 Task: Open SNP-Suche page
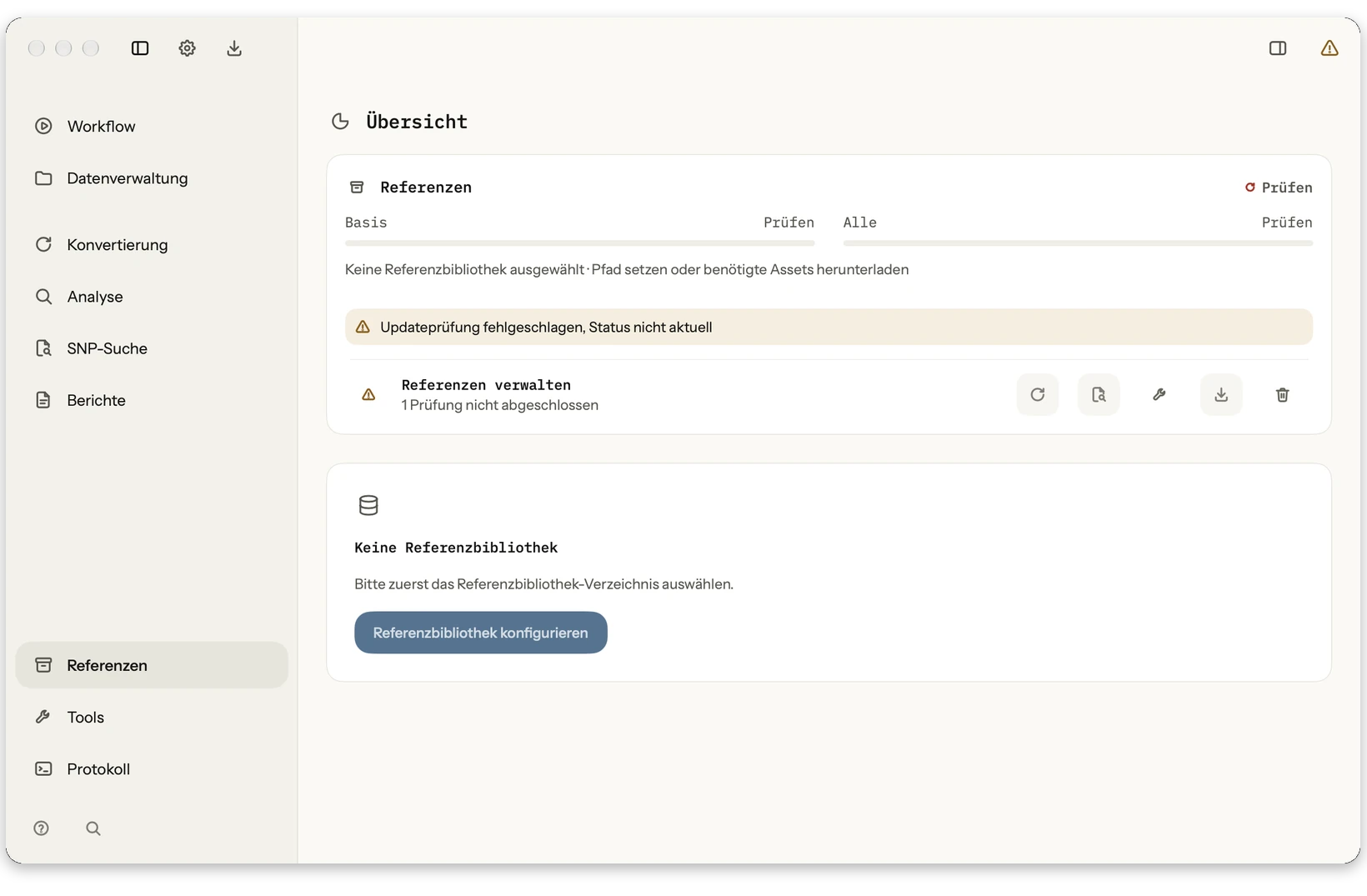[x=152, y=348]
